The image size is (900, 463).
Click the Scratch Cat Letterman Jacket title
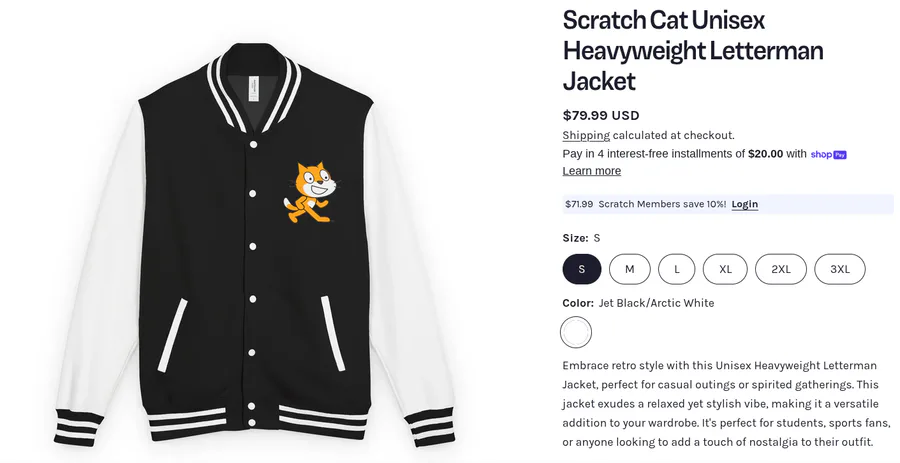pyautogui.click(x=692, y=50)
